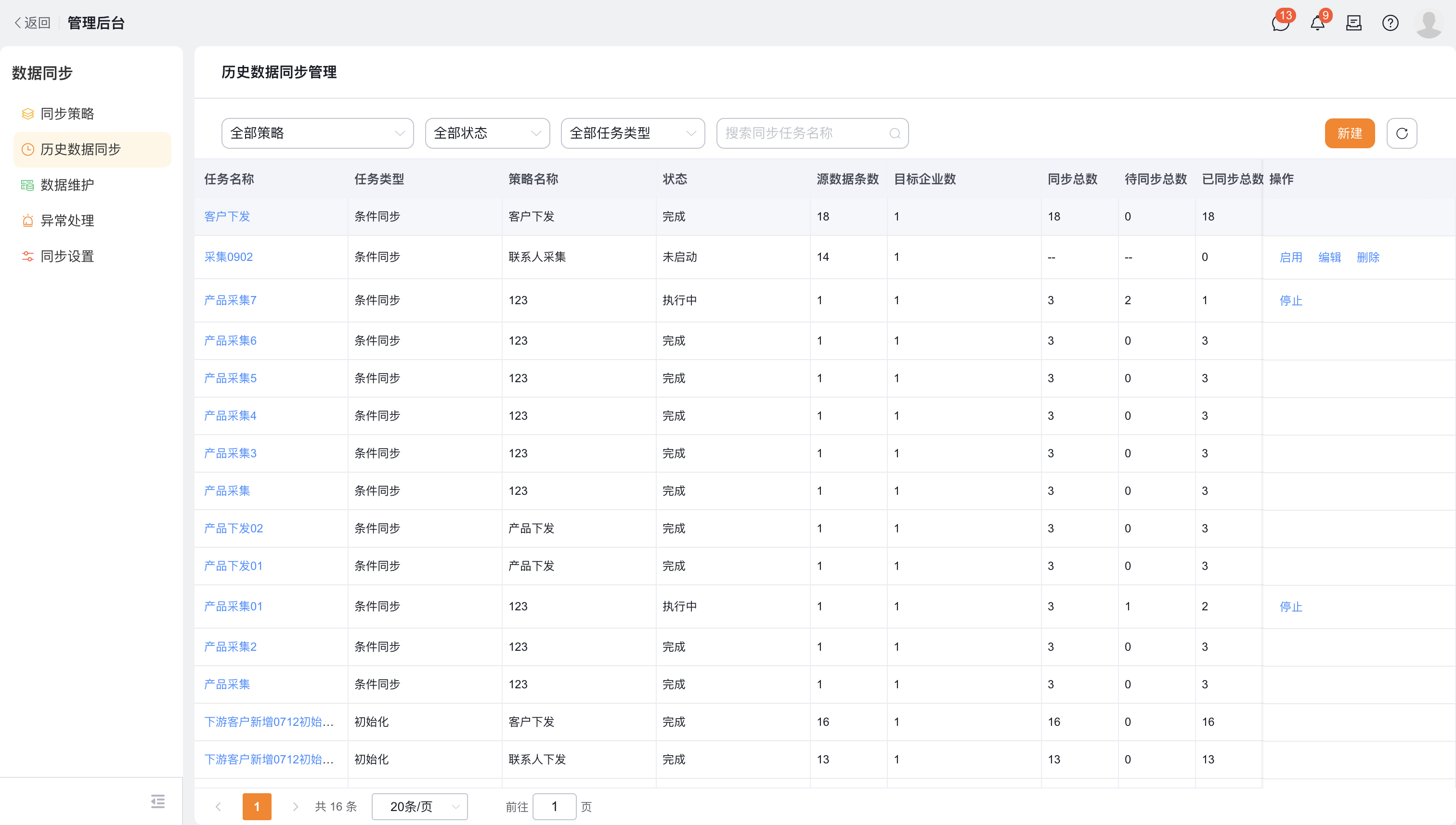Expand the 全部状态 dropdown

[x=487, y=133]
